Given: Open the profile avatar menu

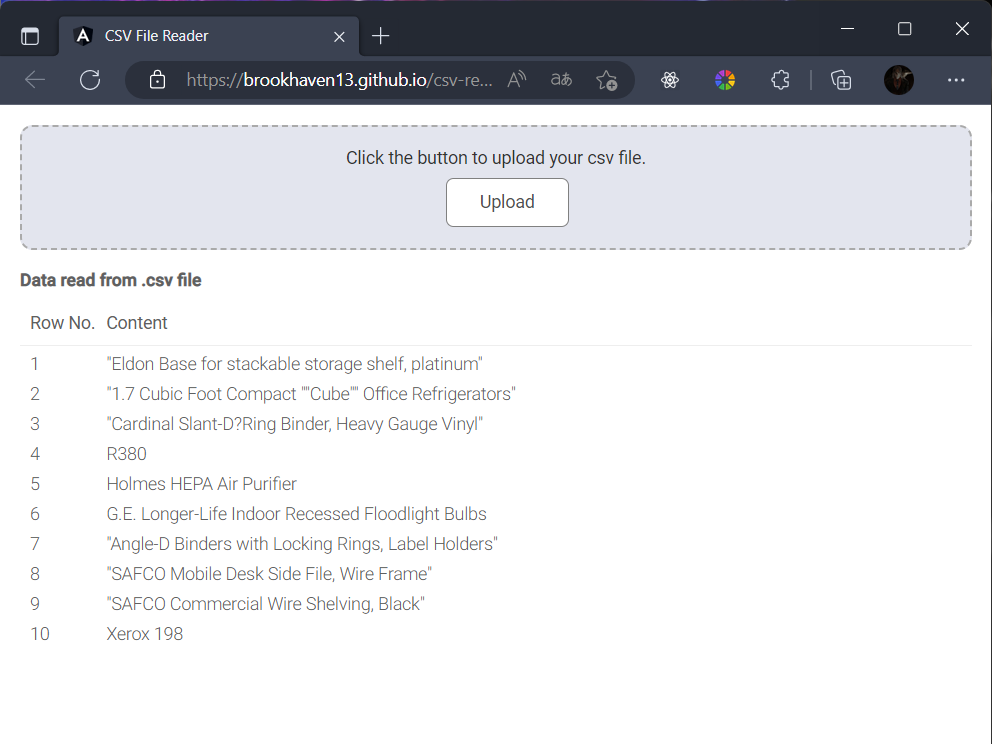Looking at the screenshot, I should [x=899, y=80].
